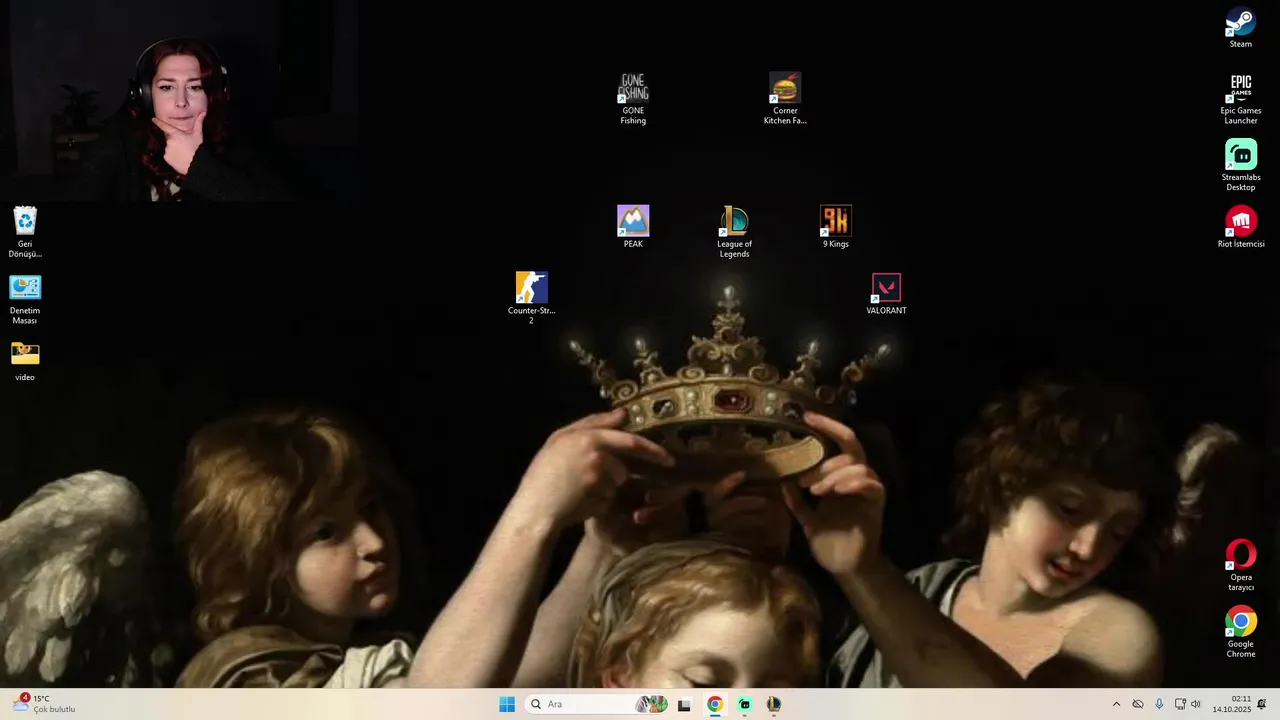
Task: Open notifications bell icon
Action: pyautogui.click(x=1262, y=704)
